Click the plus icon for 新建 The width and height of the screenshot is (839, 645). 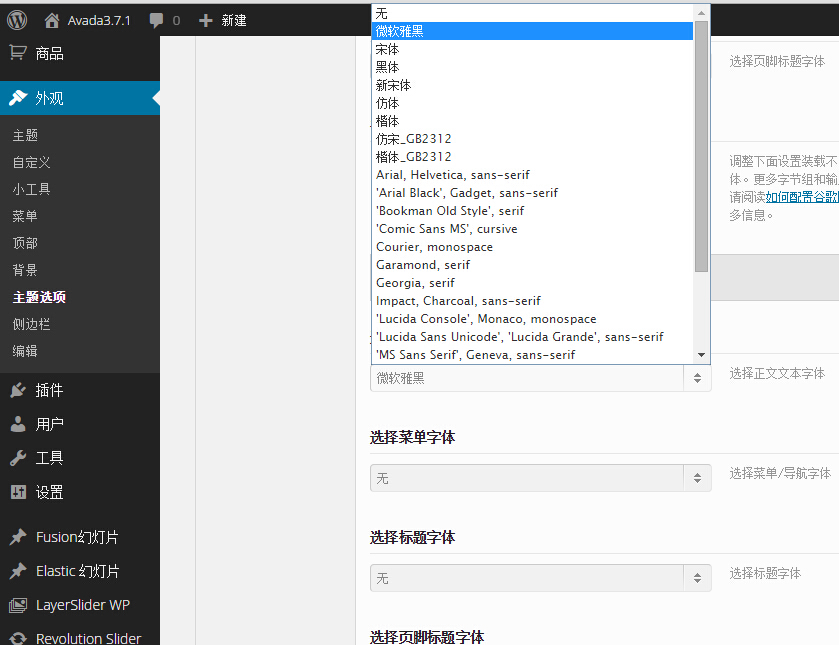coord(205,20)
